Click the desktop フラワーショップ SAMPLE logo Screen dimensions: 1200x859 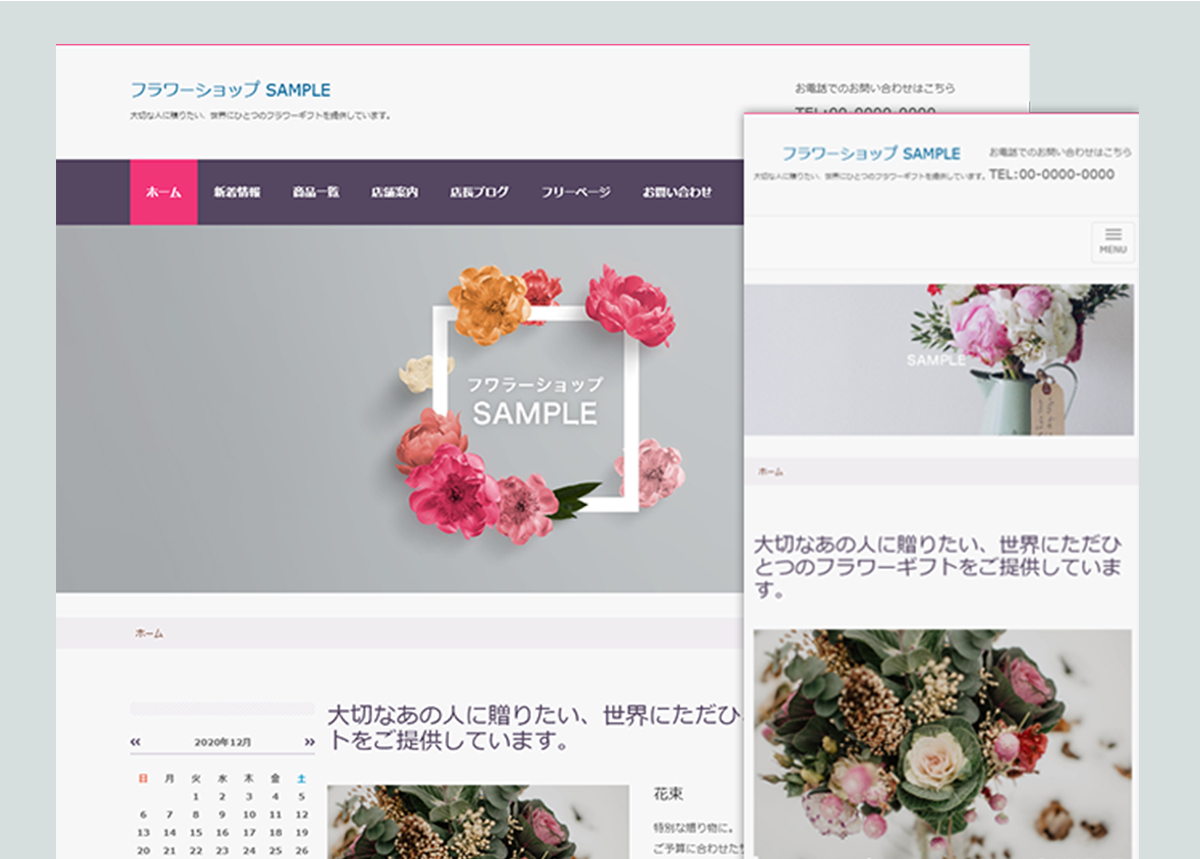[x=230, y=90]
